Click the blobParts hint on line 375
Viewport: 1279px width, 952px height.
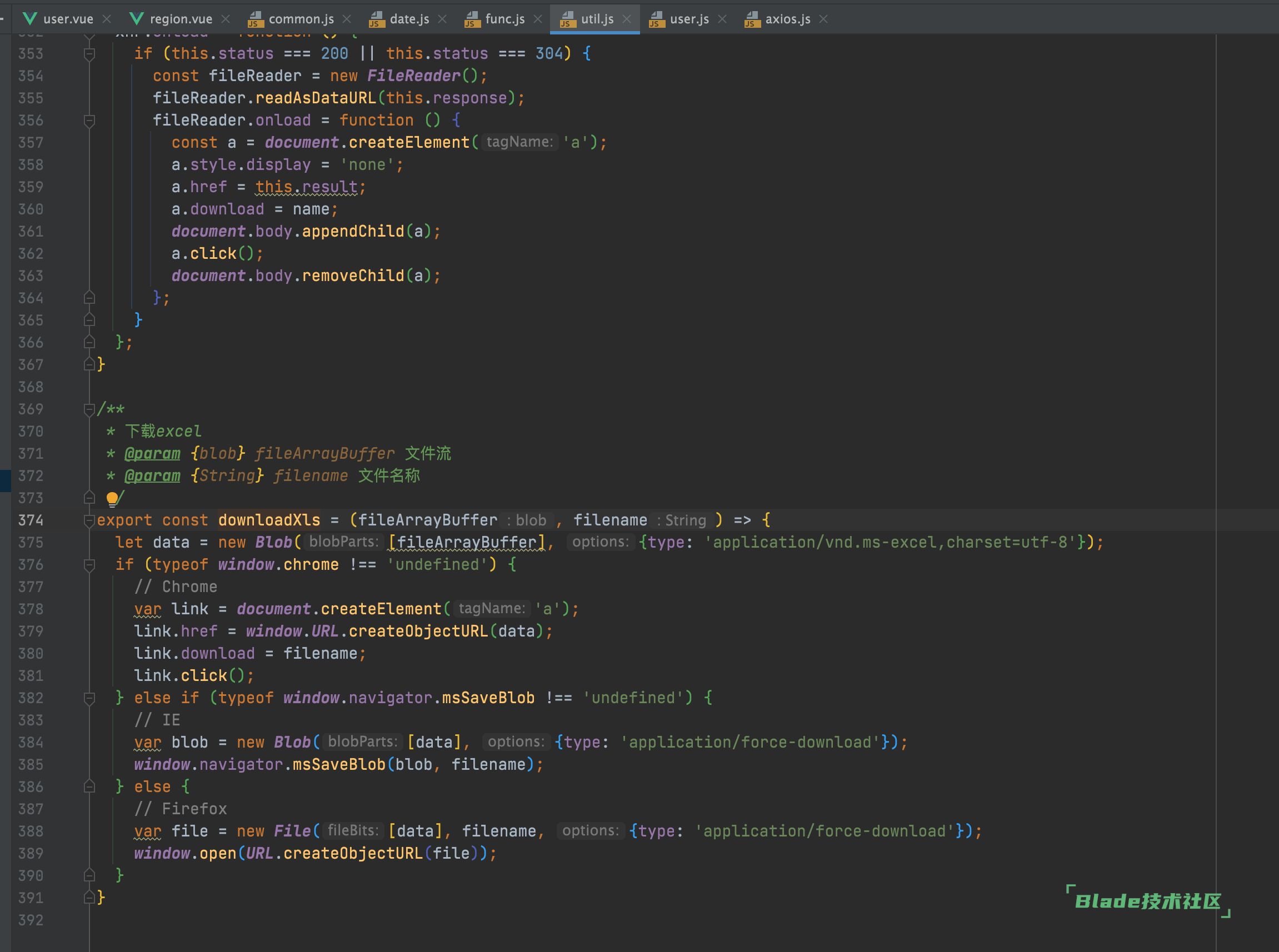coord(343,542)
